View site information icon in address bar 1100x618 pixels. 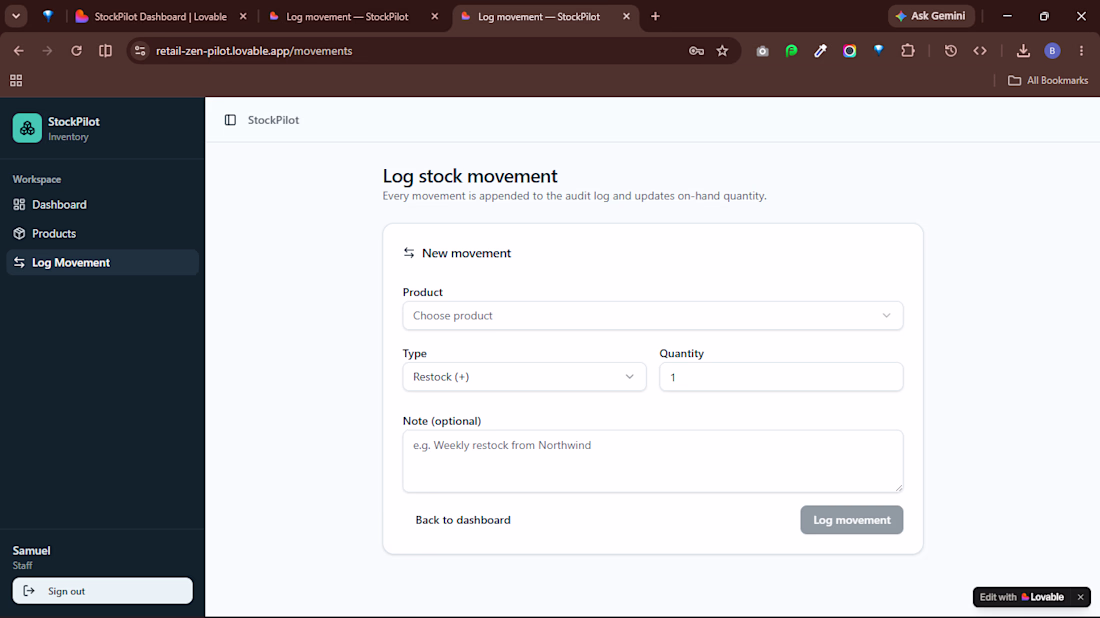coord(140,51)
